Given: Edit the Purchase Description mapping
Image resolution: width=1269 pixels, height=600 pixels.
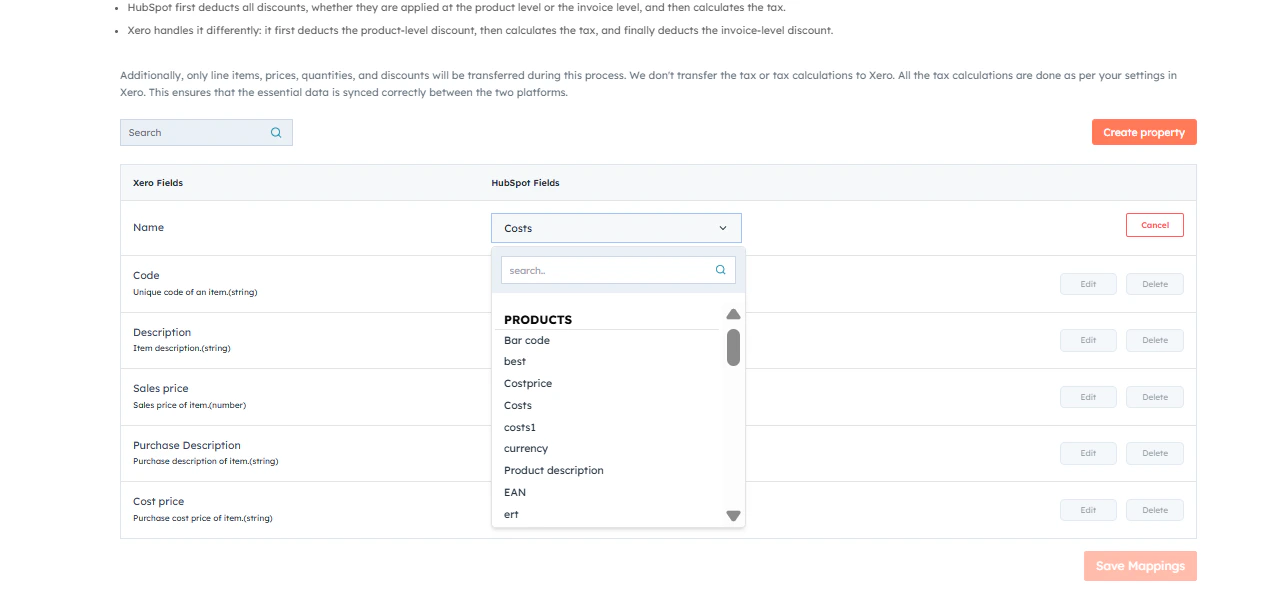Looking at the screenshot, I should 1089,453.
